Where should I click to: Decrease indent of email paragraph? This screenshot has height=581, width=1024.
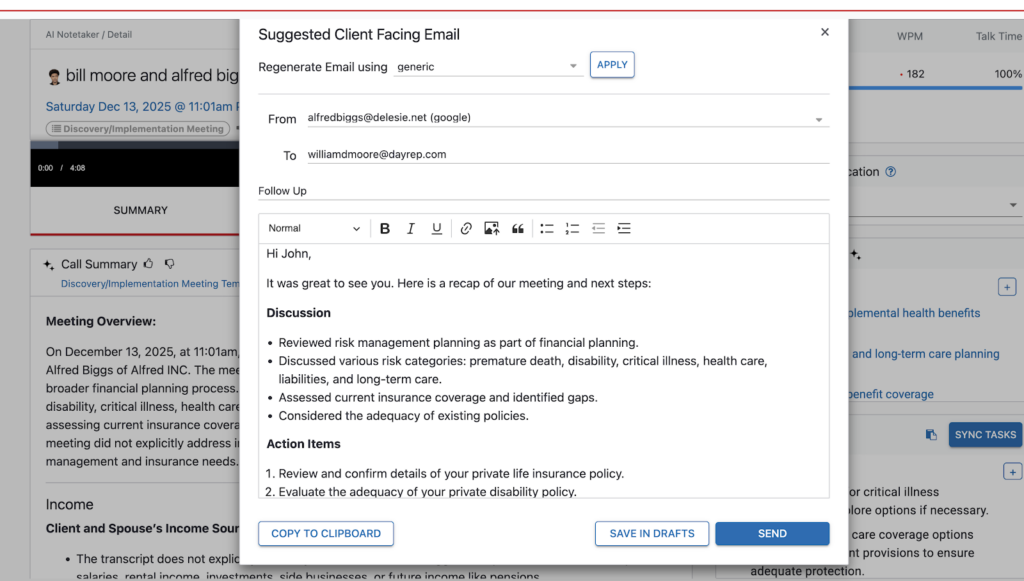point(598,229)
